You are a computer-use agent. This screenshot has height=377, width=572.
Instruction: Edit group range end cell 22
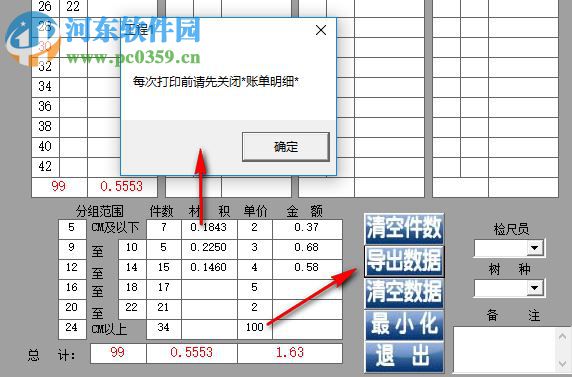(132, 309)
